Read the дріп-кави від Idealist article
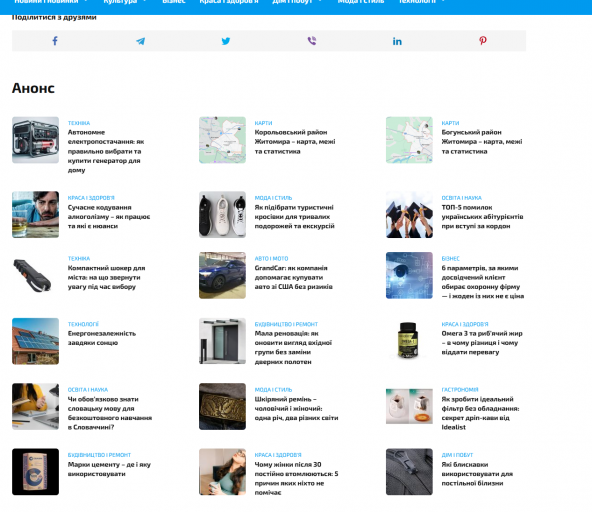Image resolution: width=592 pixels, height=512 pixels. point(480,413)
